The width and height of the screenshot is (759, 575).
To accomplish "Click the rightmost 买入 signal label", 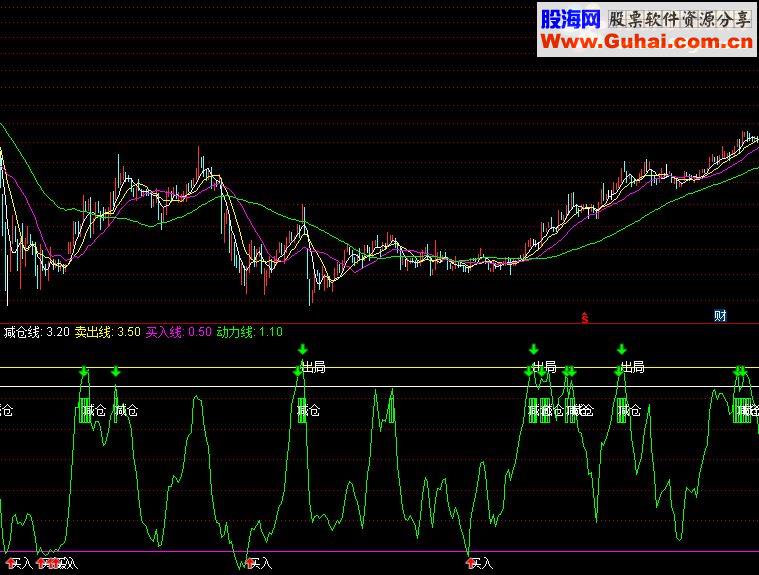I will tap(481, 563).
